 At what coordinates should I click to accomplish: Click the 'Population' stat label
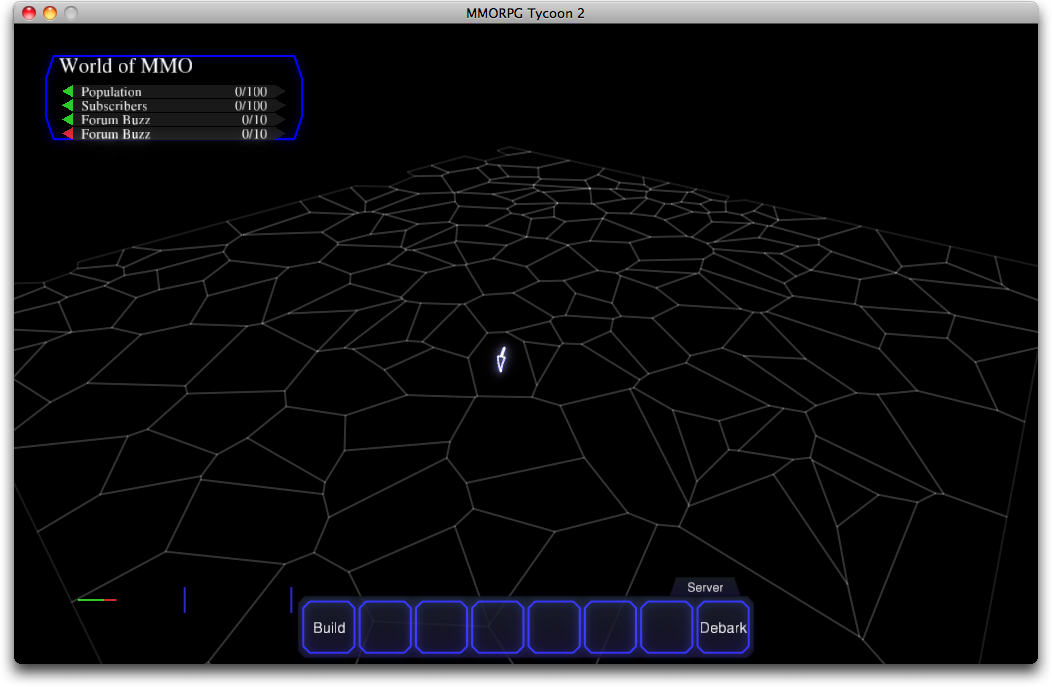tap(111, 92)
